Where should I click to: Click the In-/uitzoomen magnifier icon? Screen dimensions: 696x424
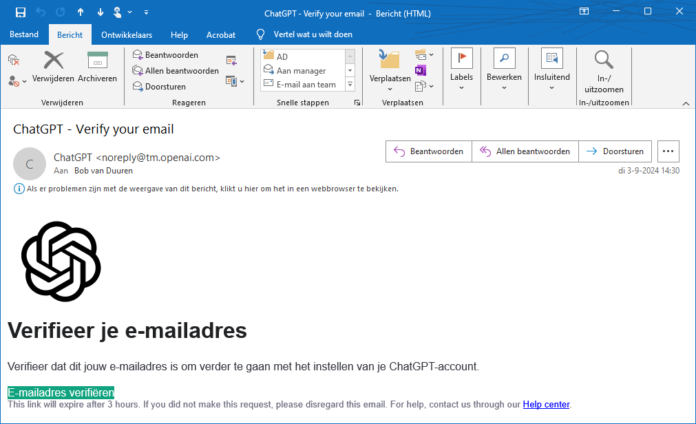point(604,60)
